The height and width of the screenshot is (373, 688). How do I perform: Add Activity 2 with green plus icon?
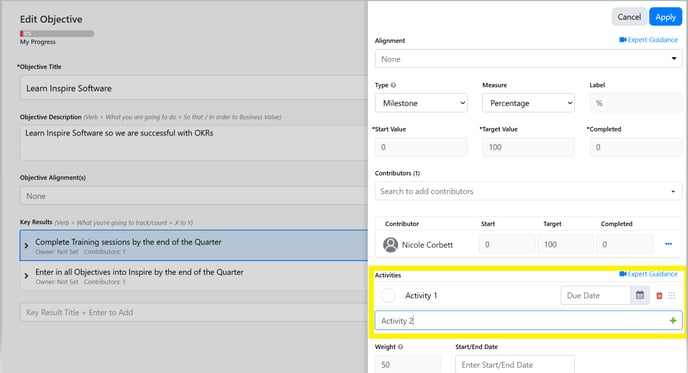point(673,321)
